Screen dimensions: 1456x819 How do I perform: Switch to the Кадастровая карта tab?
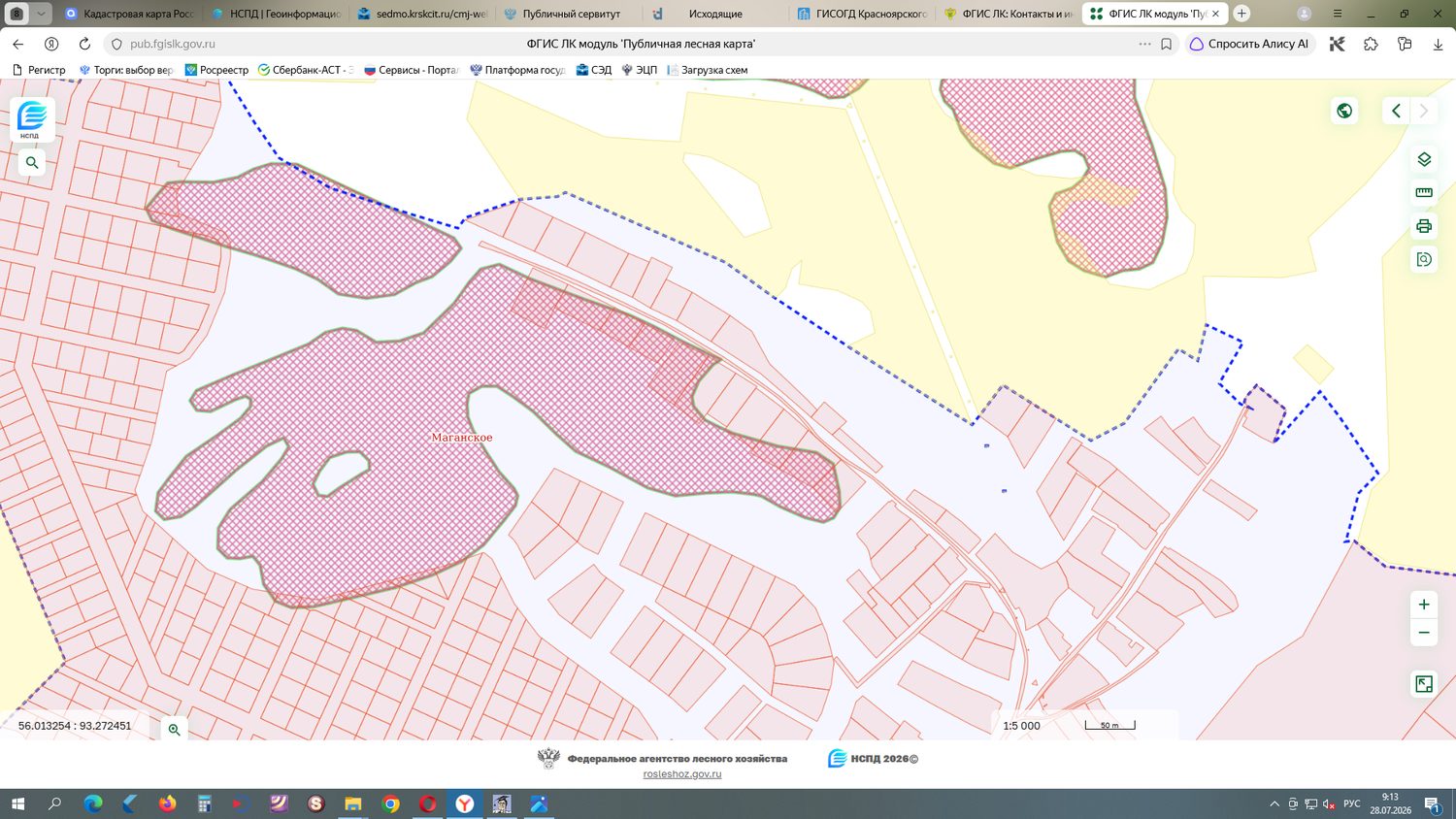pyautogui.click(x=128, y=14)
